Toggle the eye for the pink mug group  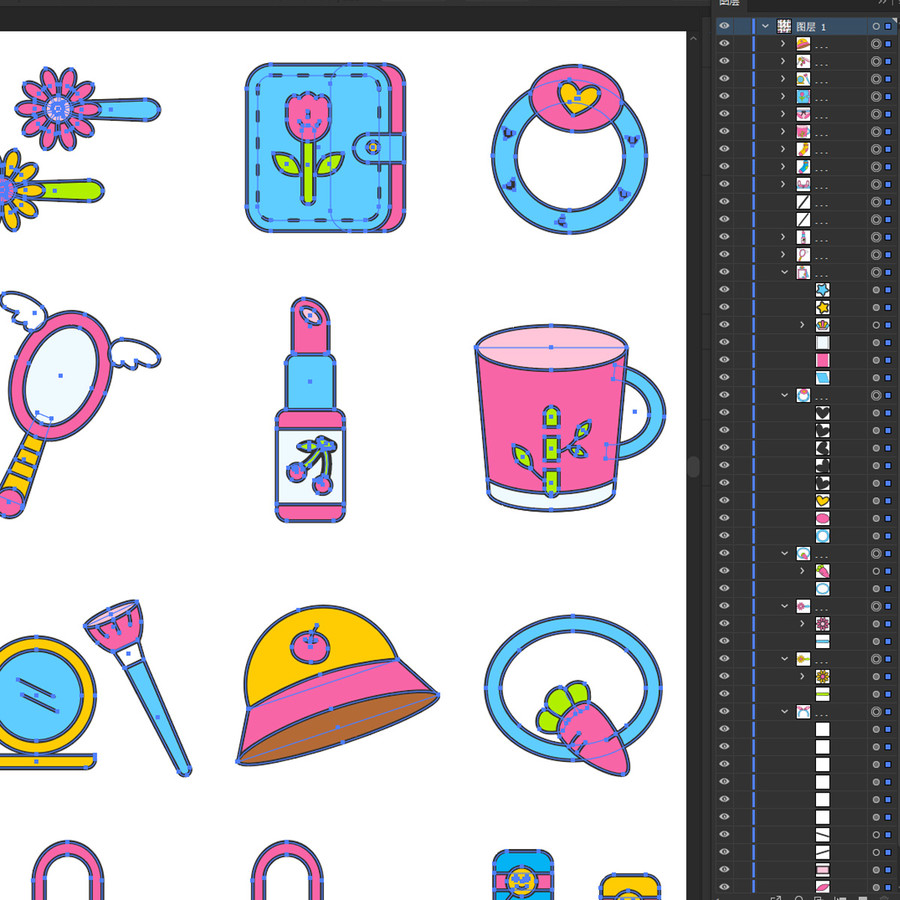(724, 131)
